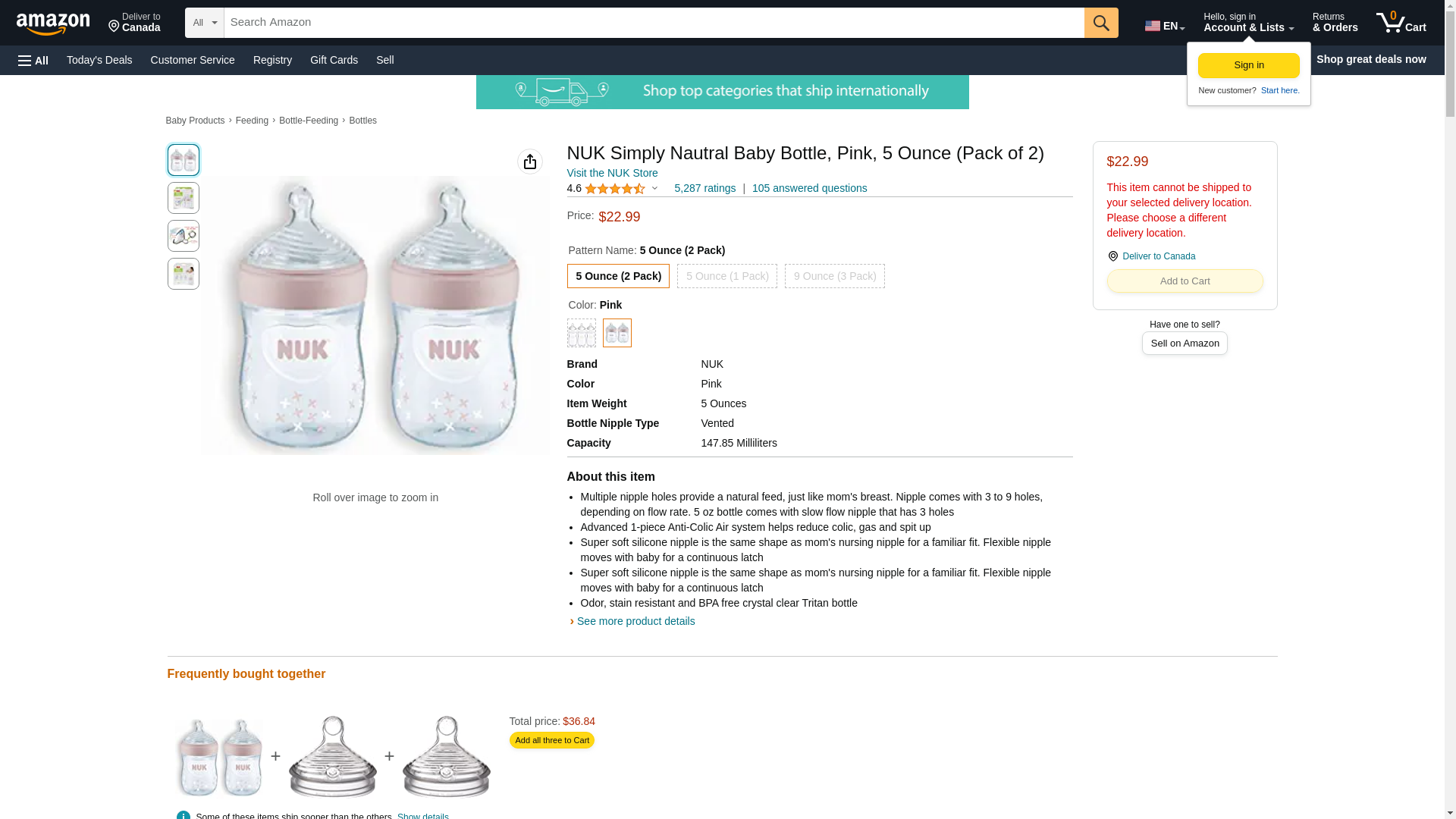Image resolution: width=1456 pixels, height=819 pixels.
Task: Click the Search Amazon input field
Action: (654, 23)
